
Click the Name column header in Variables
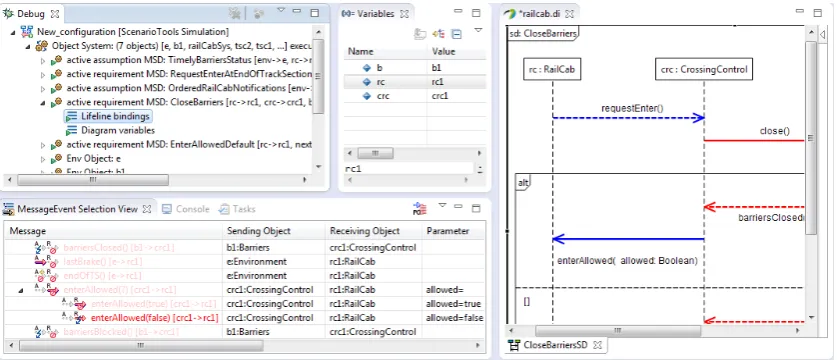click(385, 52)
